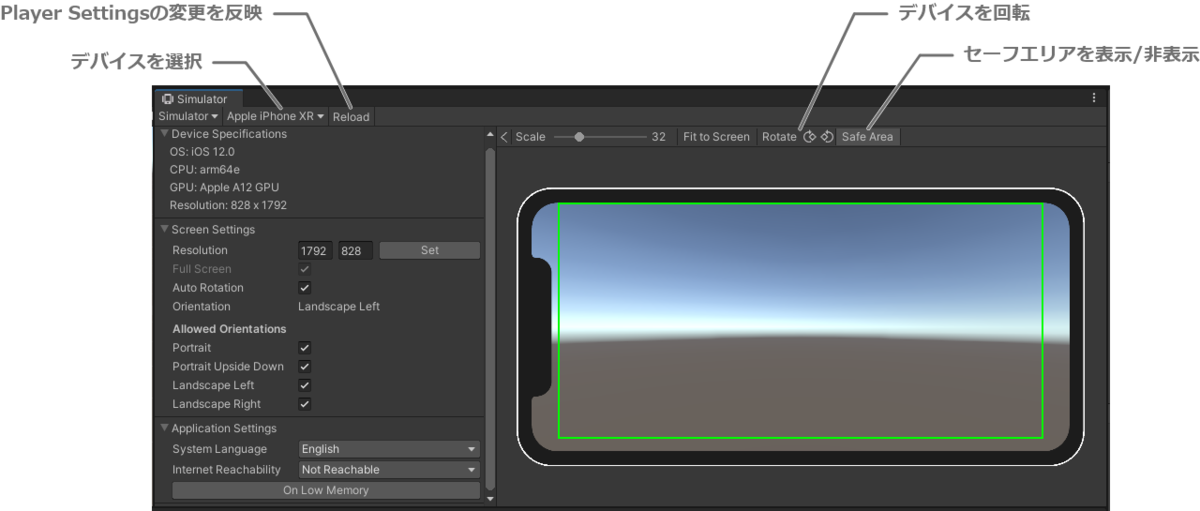
Task: Toggle the Safe Area display button
Action: 867,137
